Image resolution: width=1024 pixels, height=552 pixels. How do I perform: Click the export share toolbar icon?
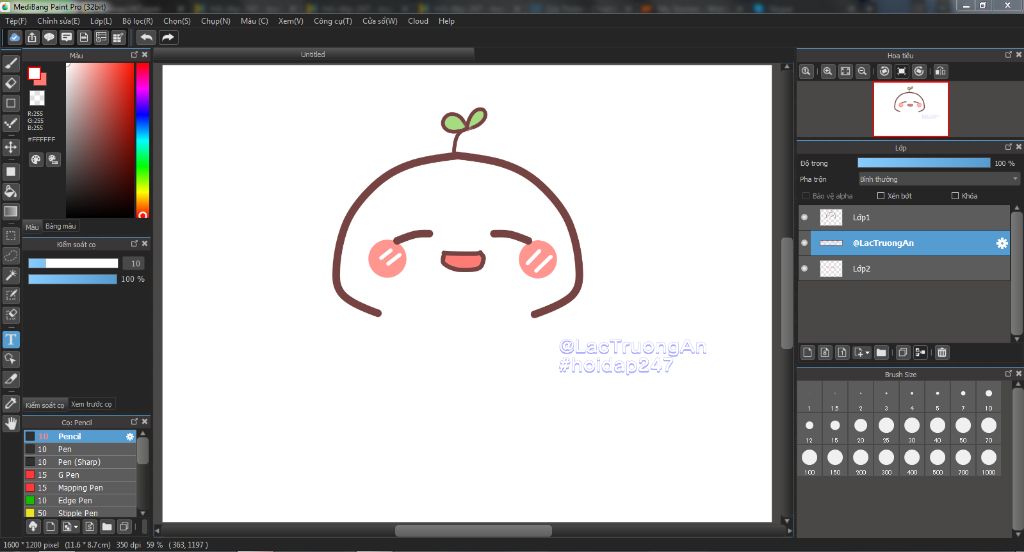(x=32, y=37)
